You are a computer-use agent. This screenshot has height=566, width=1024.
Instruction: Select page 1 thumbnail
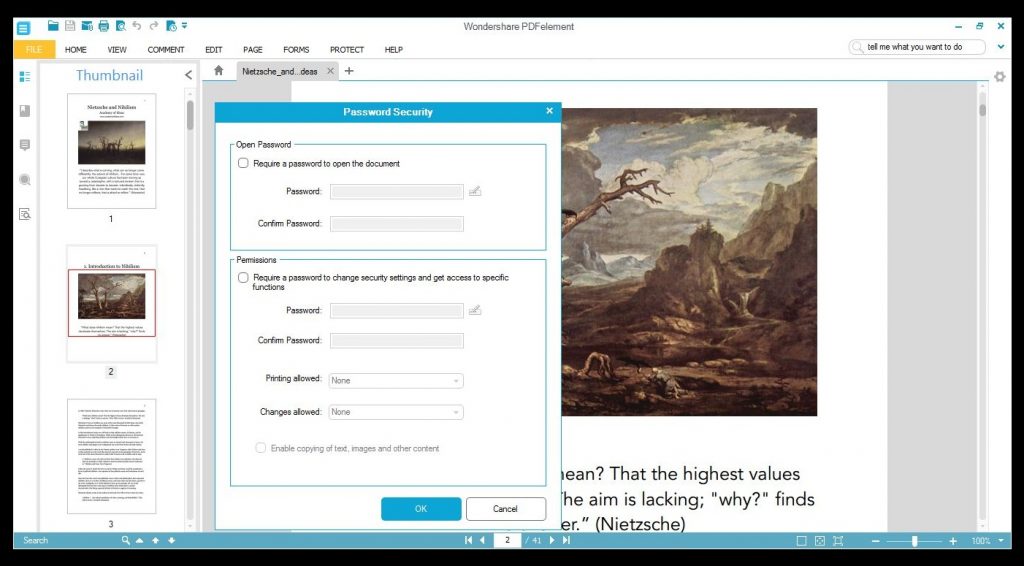(111, 151)
